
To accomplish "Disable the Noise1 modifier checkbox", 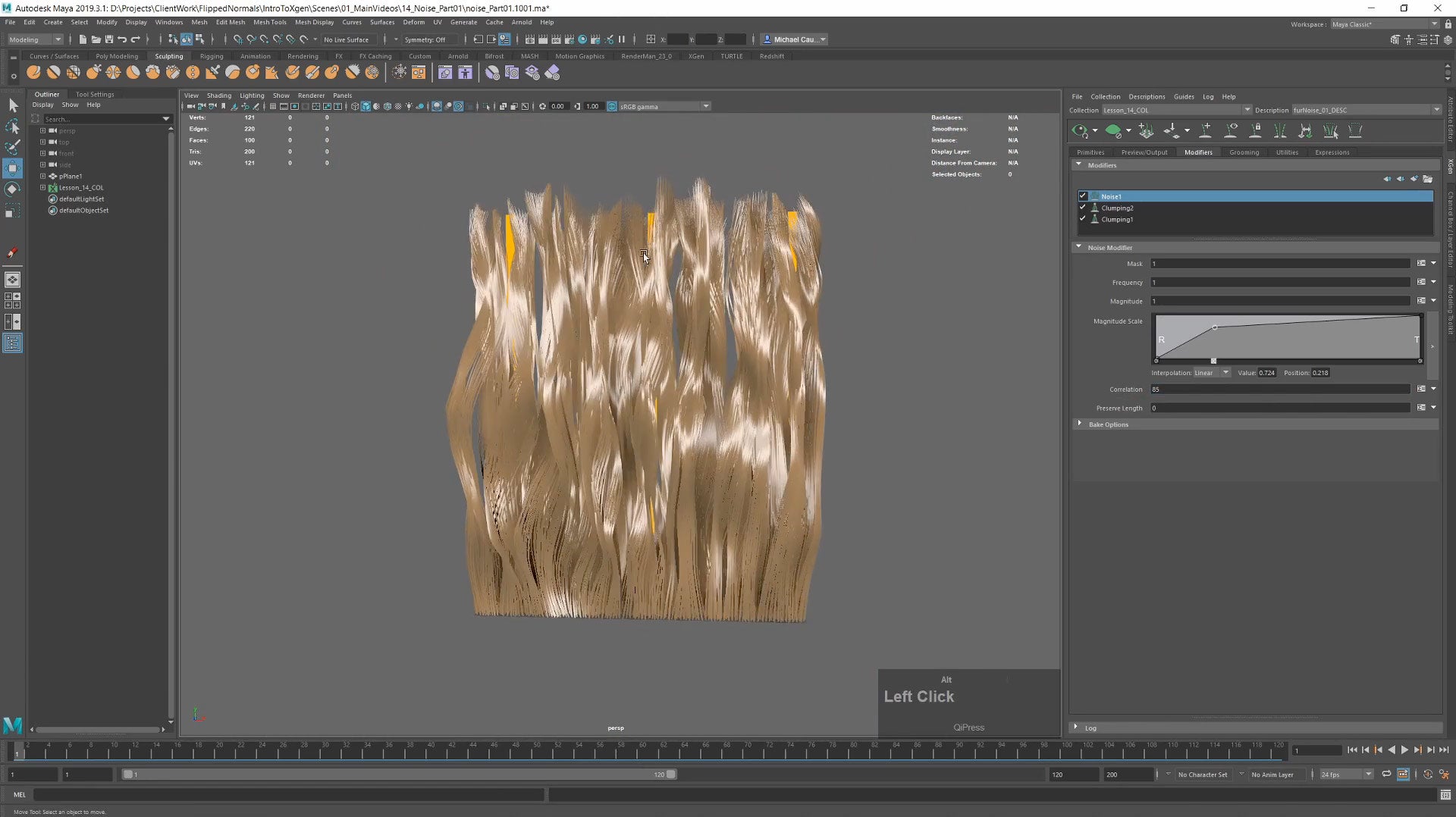I will 1083,196.
